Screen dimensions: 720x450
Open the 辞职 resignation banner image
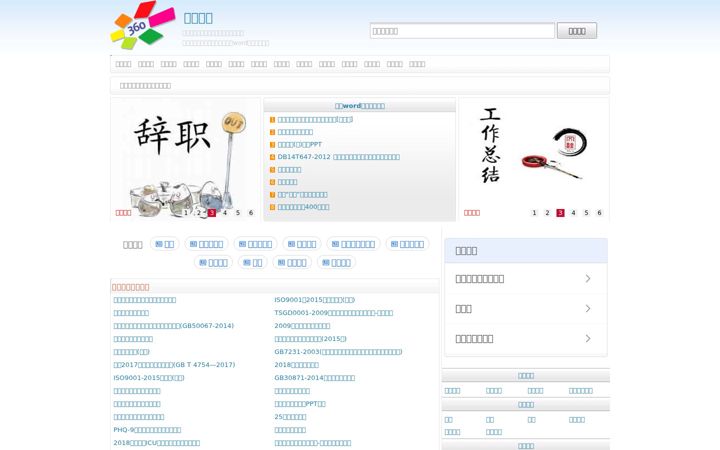tap(186, 159)
